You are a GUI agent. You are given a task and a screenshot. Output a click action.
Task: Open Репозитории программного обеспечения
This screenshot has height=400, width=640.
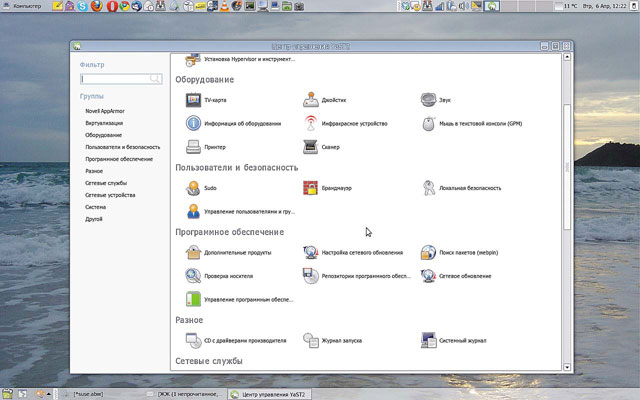[x=311, y=276]
